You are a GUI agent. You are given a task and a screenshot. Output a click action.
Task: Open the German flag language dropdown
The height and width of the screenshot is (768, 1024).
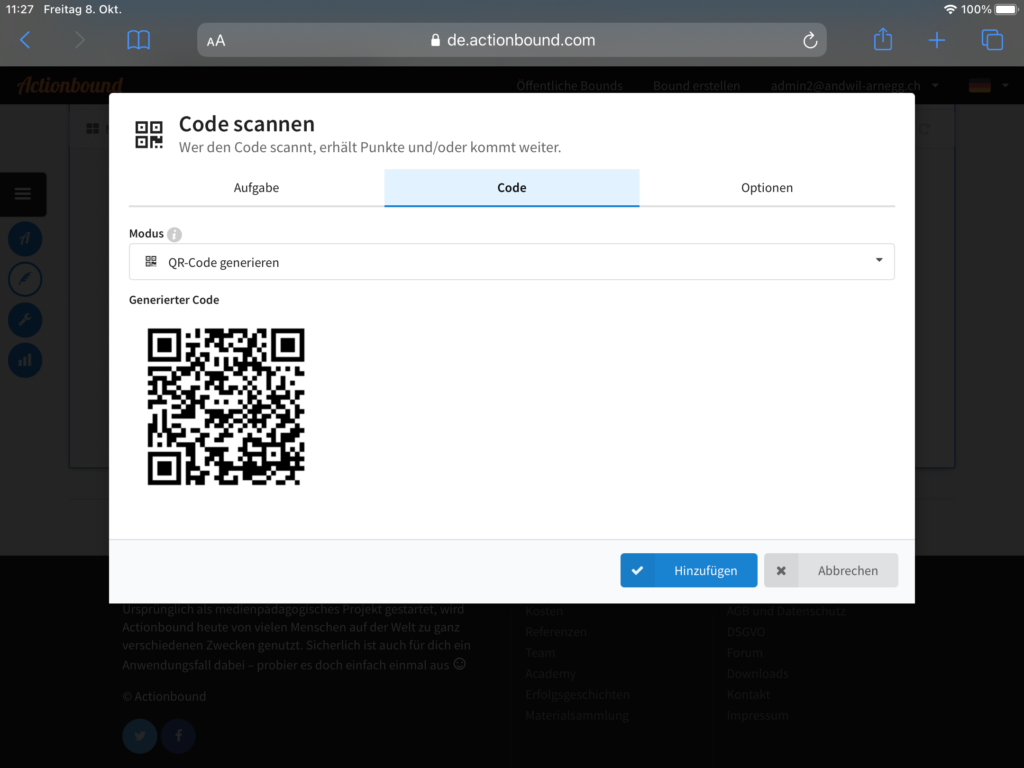[986, 86]
